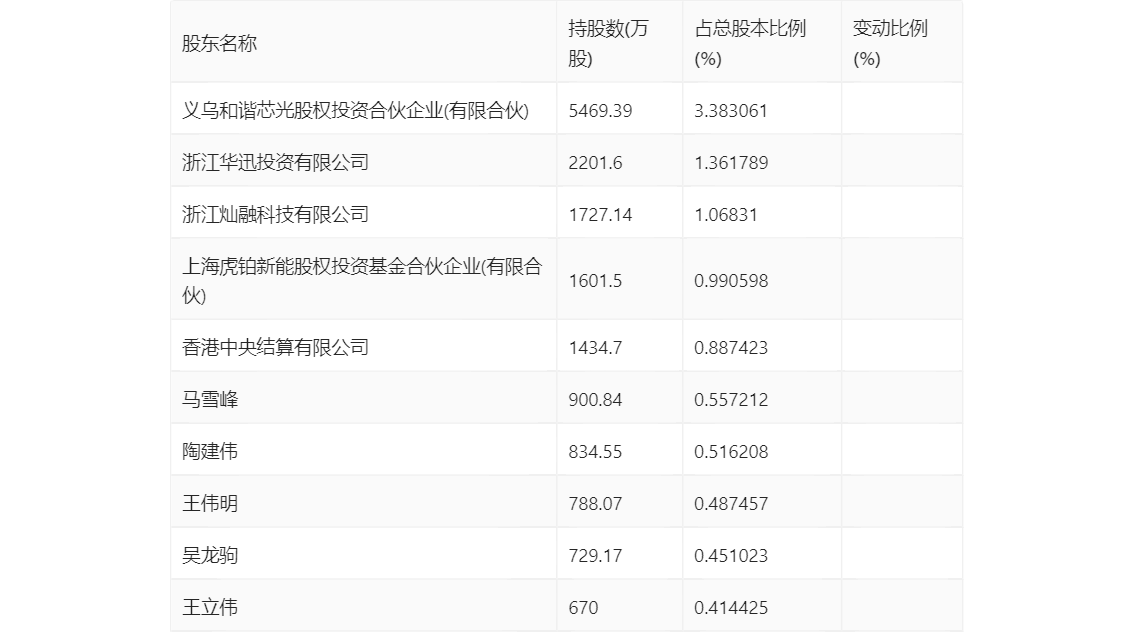Screen dimensions: 1134x632
Task: Select the percentage 0.414425
Action: pos(731,607)
